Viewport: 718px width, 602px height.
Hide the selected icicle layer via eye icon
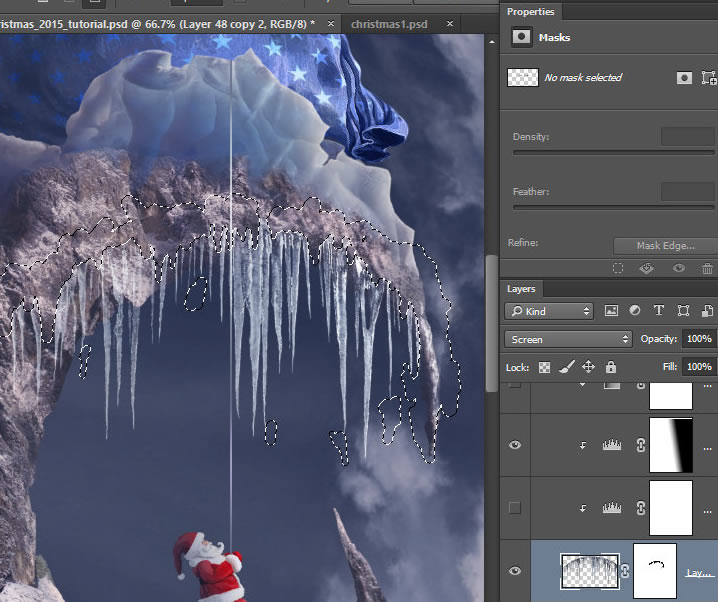(x=515, y=571)
